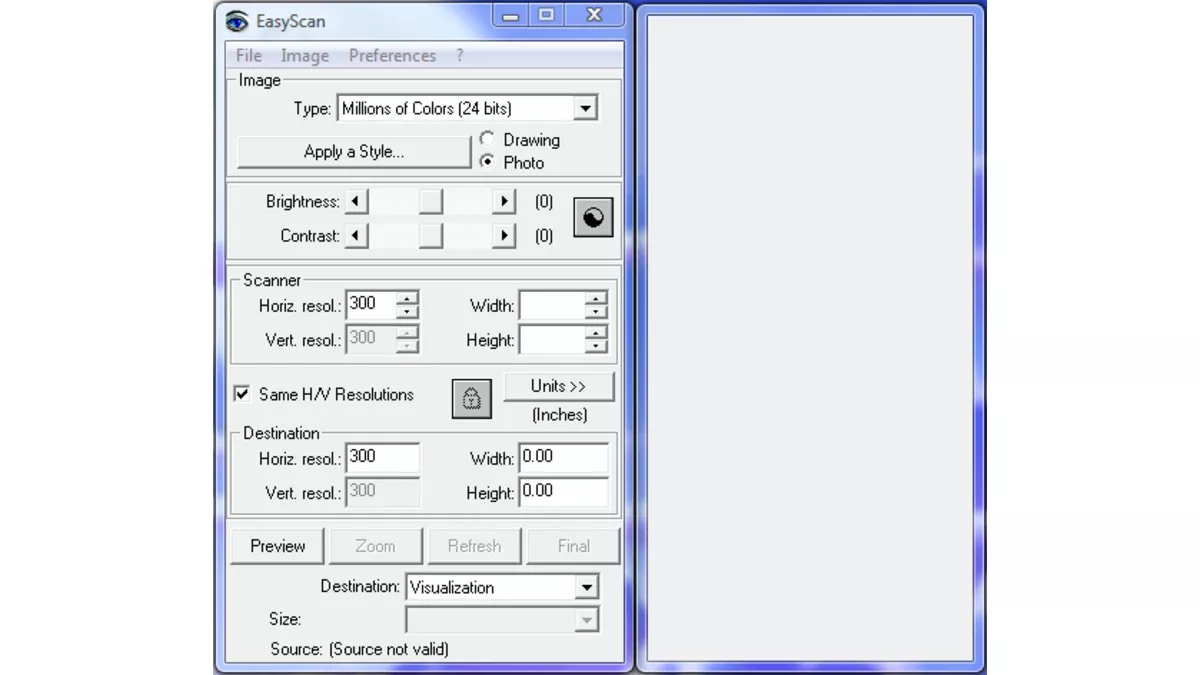1200x675 pixels.
Task: Click the EasyScan eye icon in the title bar
Action: 237,20
